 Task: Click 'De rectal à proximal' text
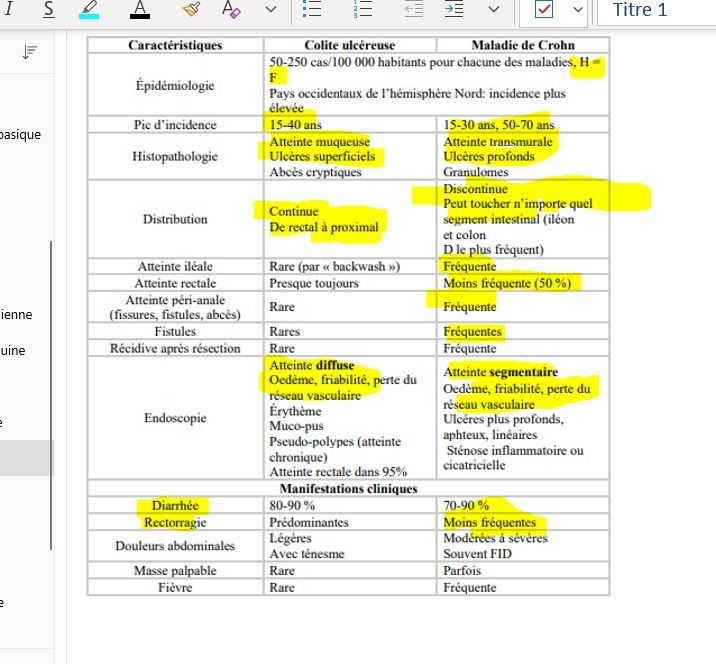324,227
